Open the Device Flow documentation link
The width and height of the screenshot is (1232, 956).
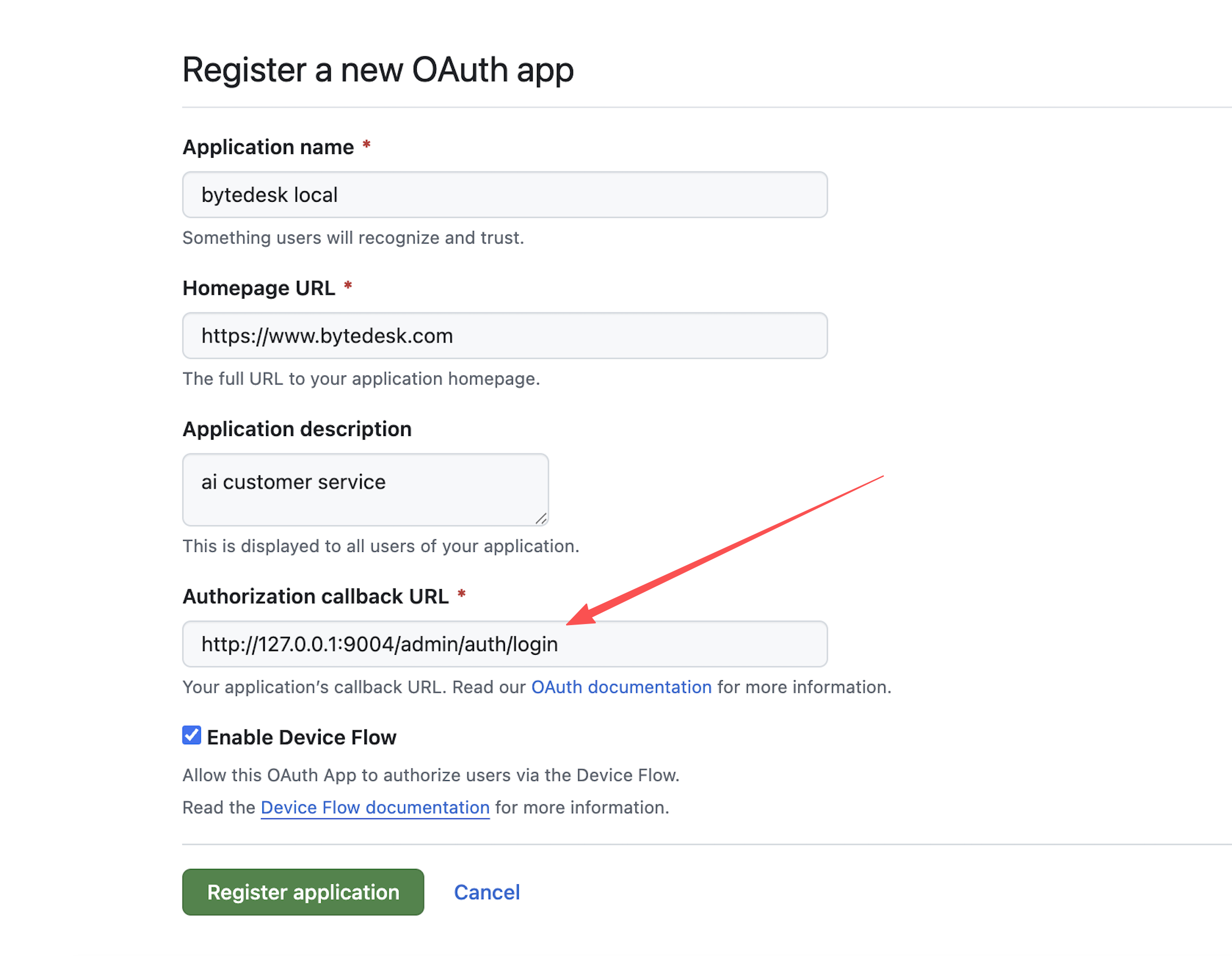(374, 808)
